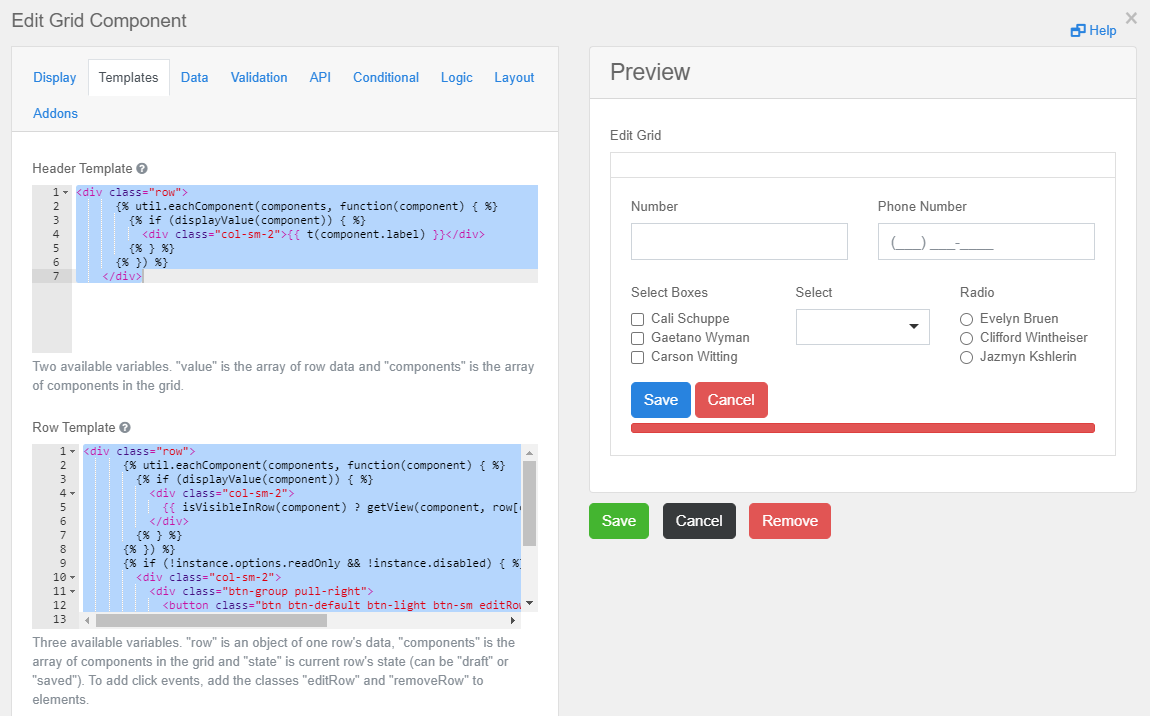The image size is (1150, 716).
Task: Collapse line 11 fold in Row Template
Action: coord(73,591)
